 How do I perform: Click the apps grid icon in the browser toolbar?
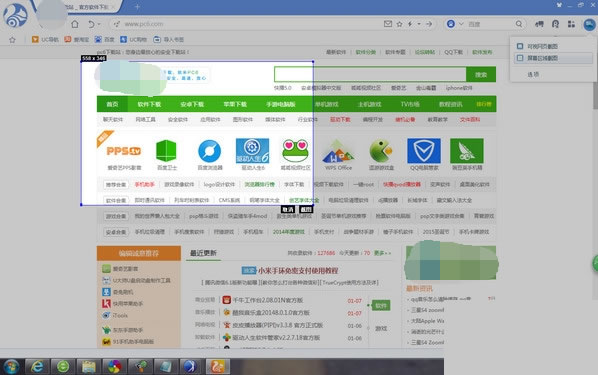(x=571, y=24)
